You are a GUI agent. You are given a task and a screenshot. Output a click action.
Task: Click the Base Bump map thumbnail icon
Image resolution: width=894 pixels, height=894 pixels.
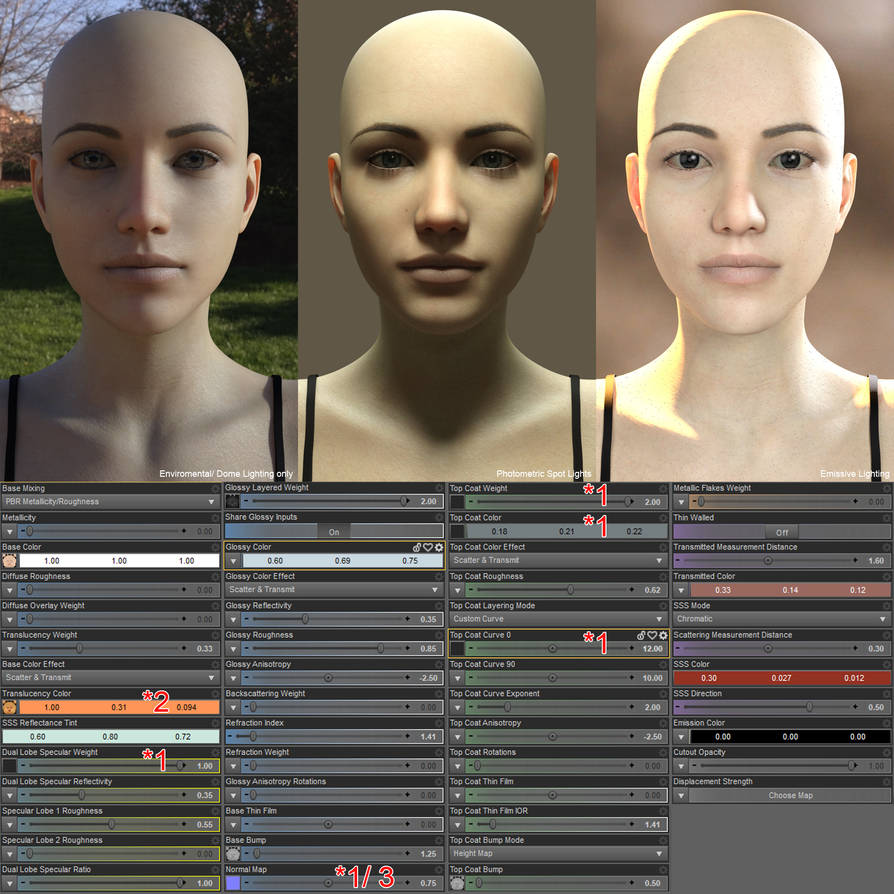[233, 854]
